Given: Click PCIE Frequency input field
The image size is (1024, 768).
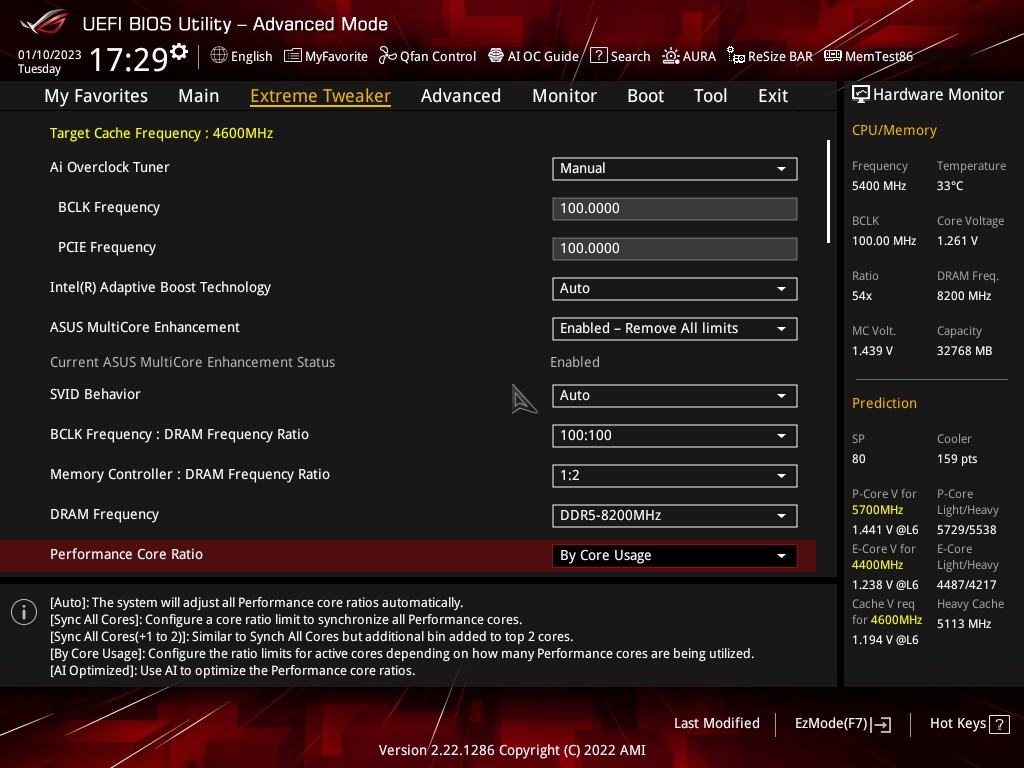Looking at the screenshot, I should click(x=675, y=249).
